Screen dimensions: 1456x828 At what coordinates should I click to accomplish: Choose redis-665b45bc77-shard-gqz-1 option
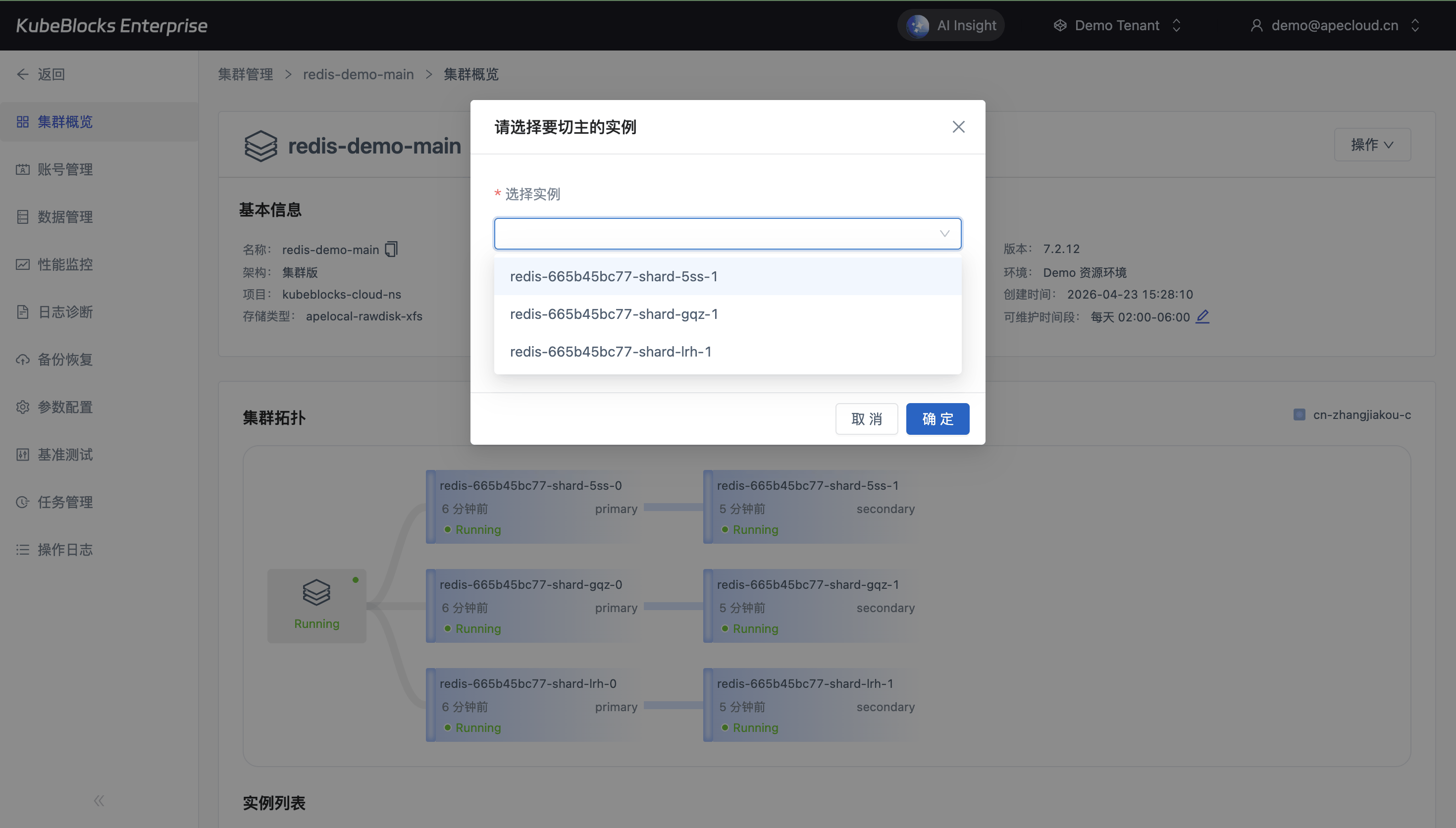[614, 314]
